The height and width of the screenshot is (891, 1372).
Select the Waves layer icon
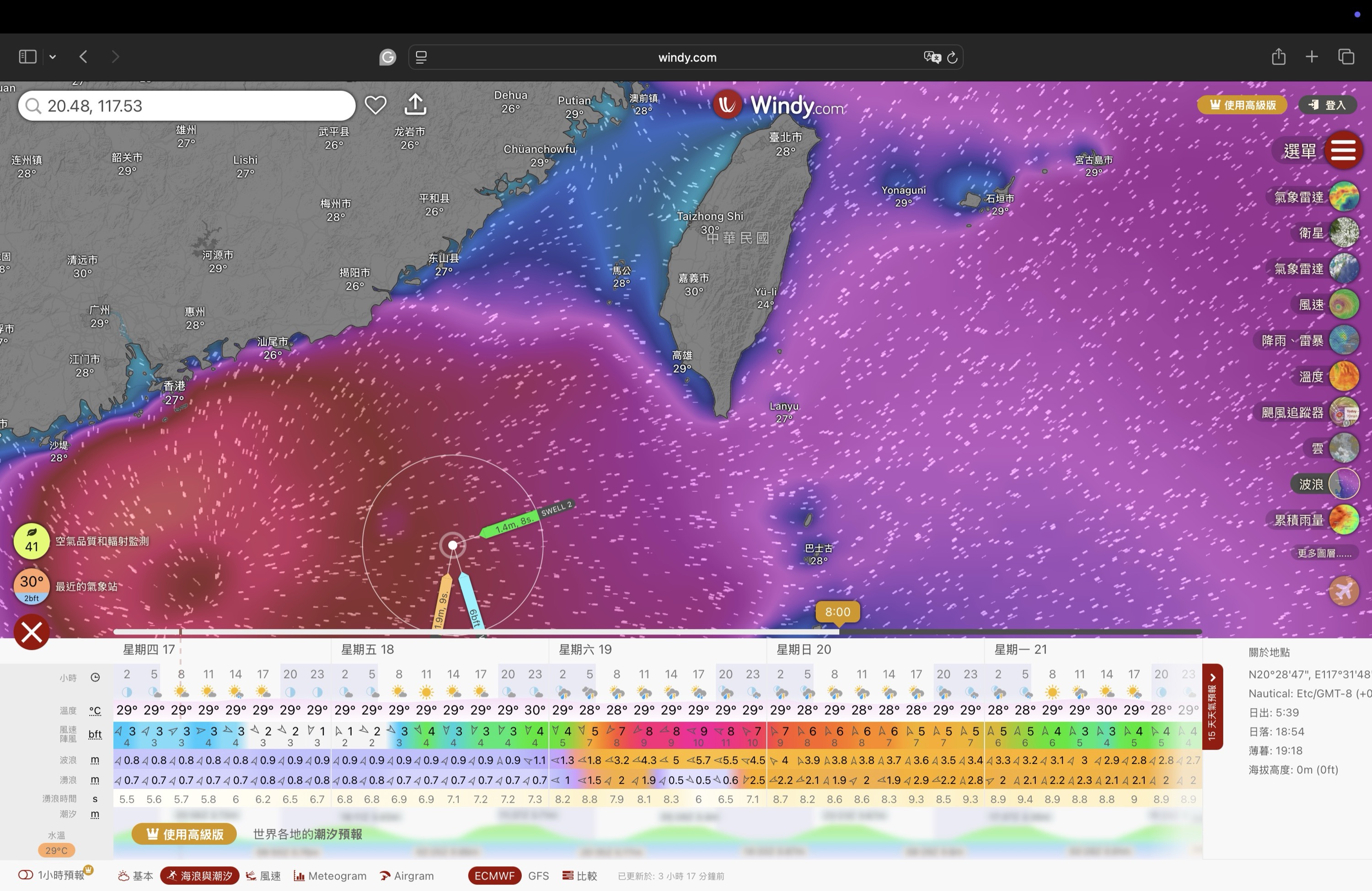tap(1344, 484)
